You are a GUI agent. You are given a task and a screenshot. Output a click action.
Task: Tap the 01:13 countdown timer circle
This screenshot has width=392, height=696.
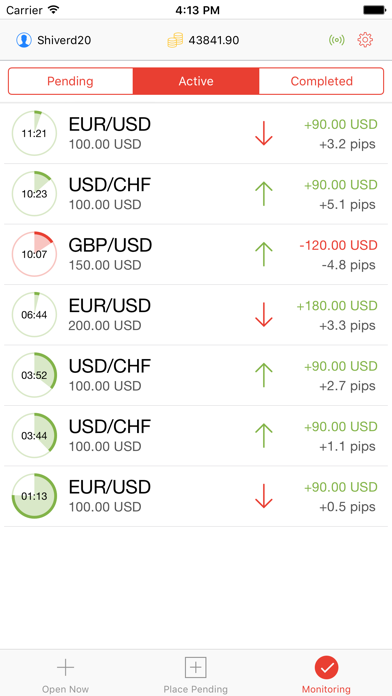tap(34, 496)
